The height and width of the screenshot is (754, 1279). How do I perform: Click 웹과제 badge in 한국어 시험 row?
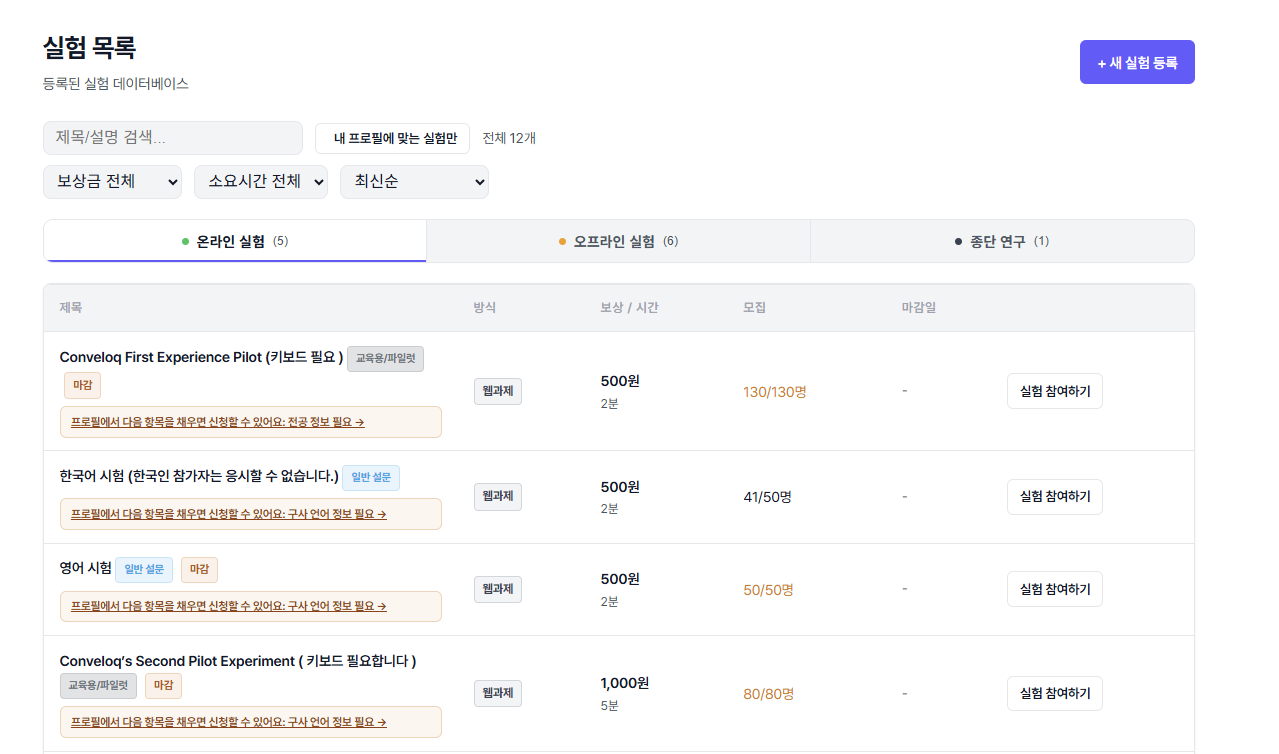[497, 497]
